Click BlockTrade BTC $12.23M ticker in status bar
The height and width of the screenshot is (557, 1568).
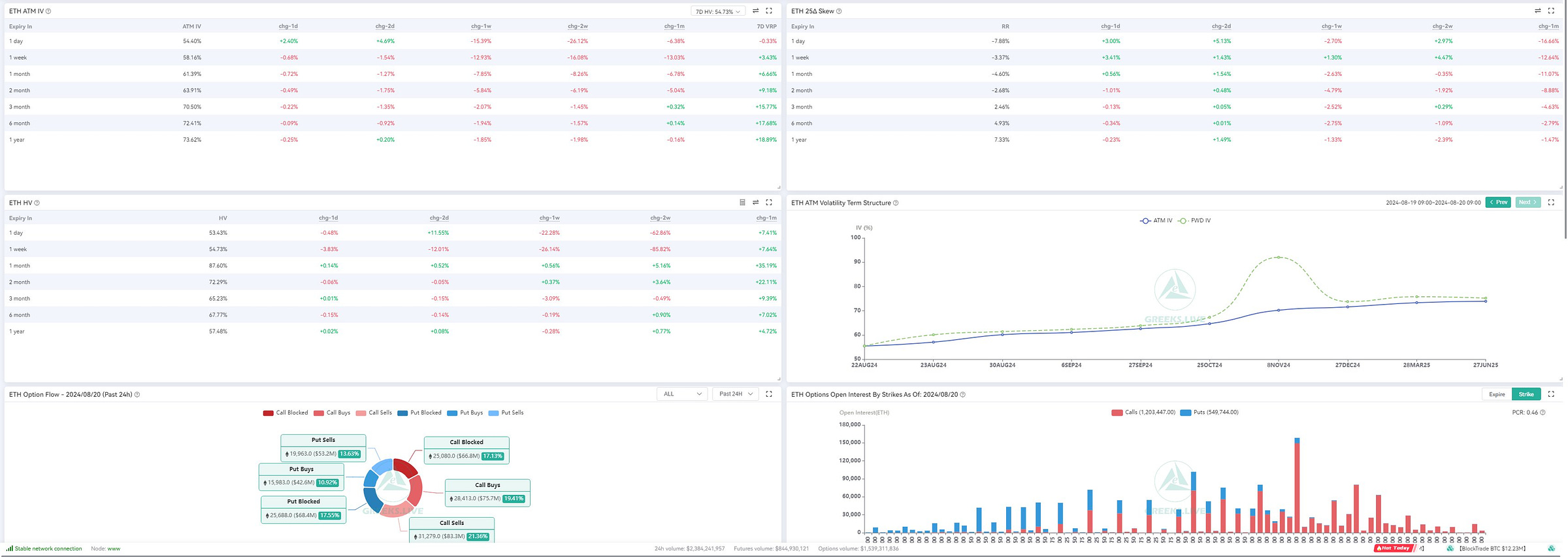pyautogui.click(x=1492, y=549)
